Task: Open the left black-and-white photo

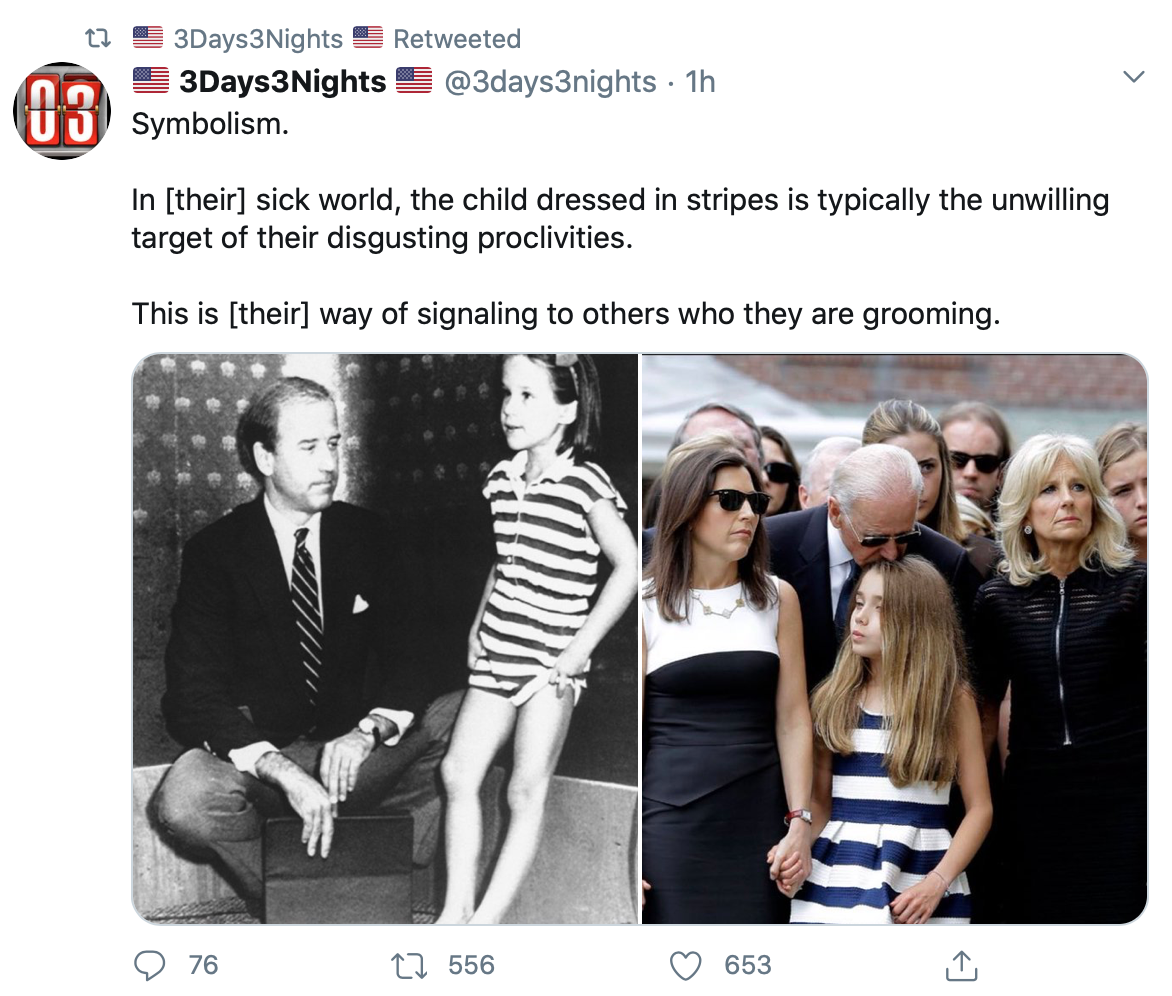Action: pos(385,638)
